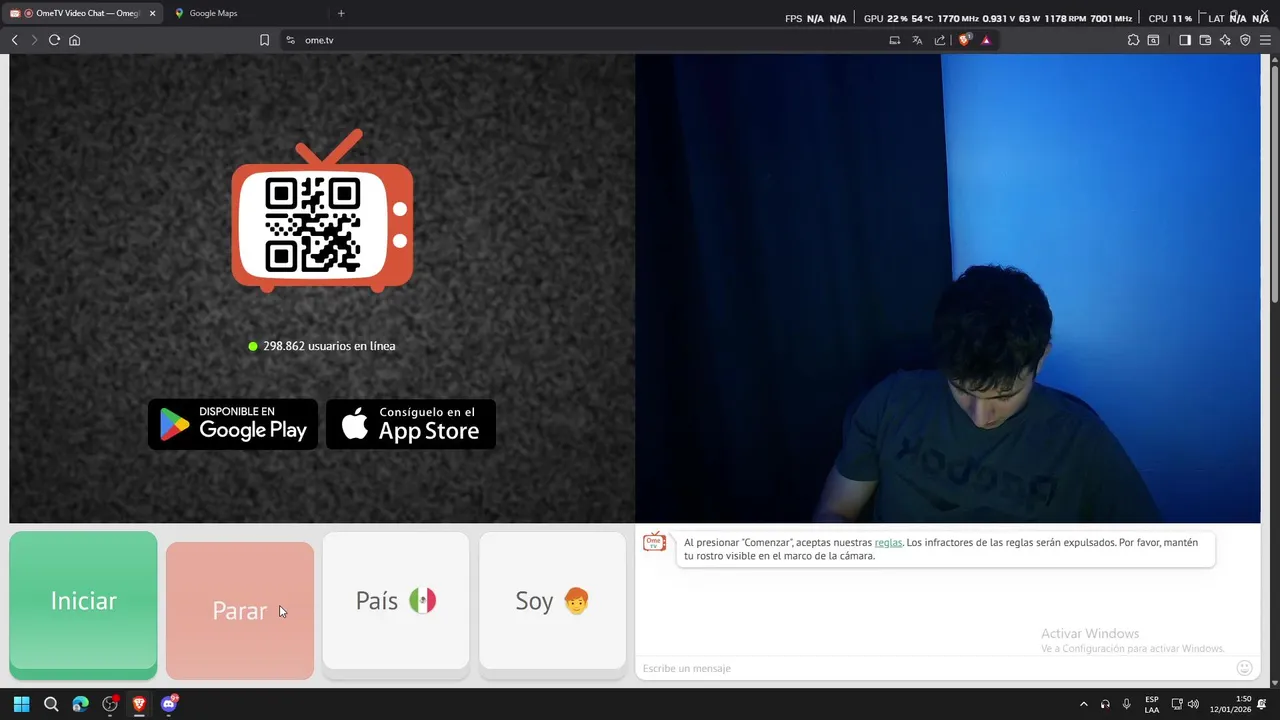Open the emoji picker in chat
Image resolution: width=1280 pixels, height=720 pixels.
pyautogui.click(x=1245, y=668)
